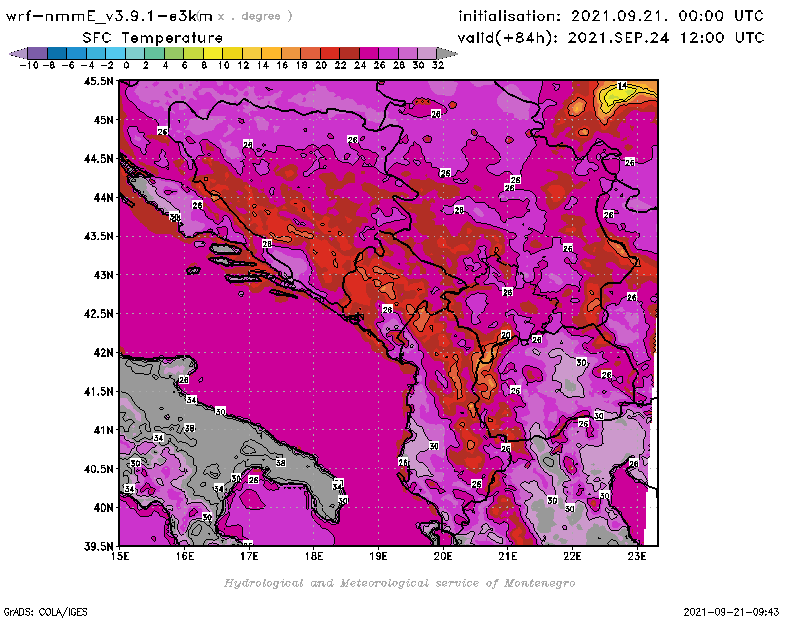Click the yellow swatch between 8 and 10

[x=213, y=53]
